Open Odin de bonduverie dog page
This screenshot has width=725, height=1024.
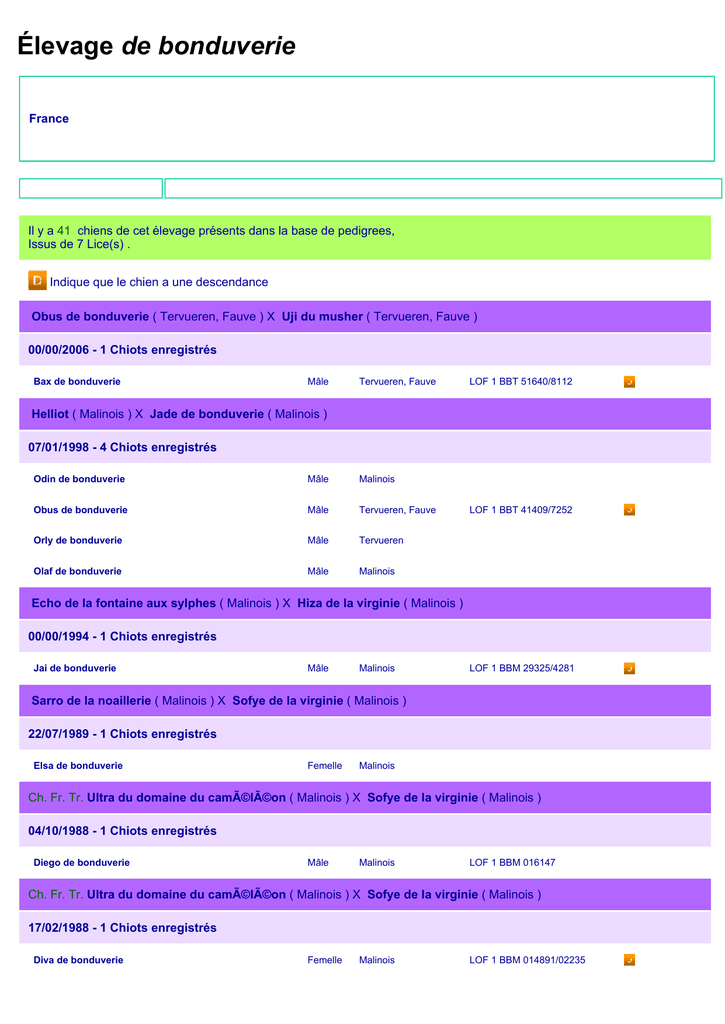tap(79, 479)
